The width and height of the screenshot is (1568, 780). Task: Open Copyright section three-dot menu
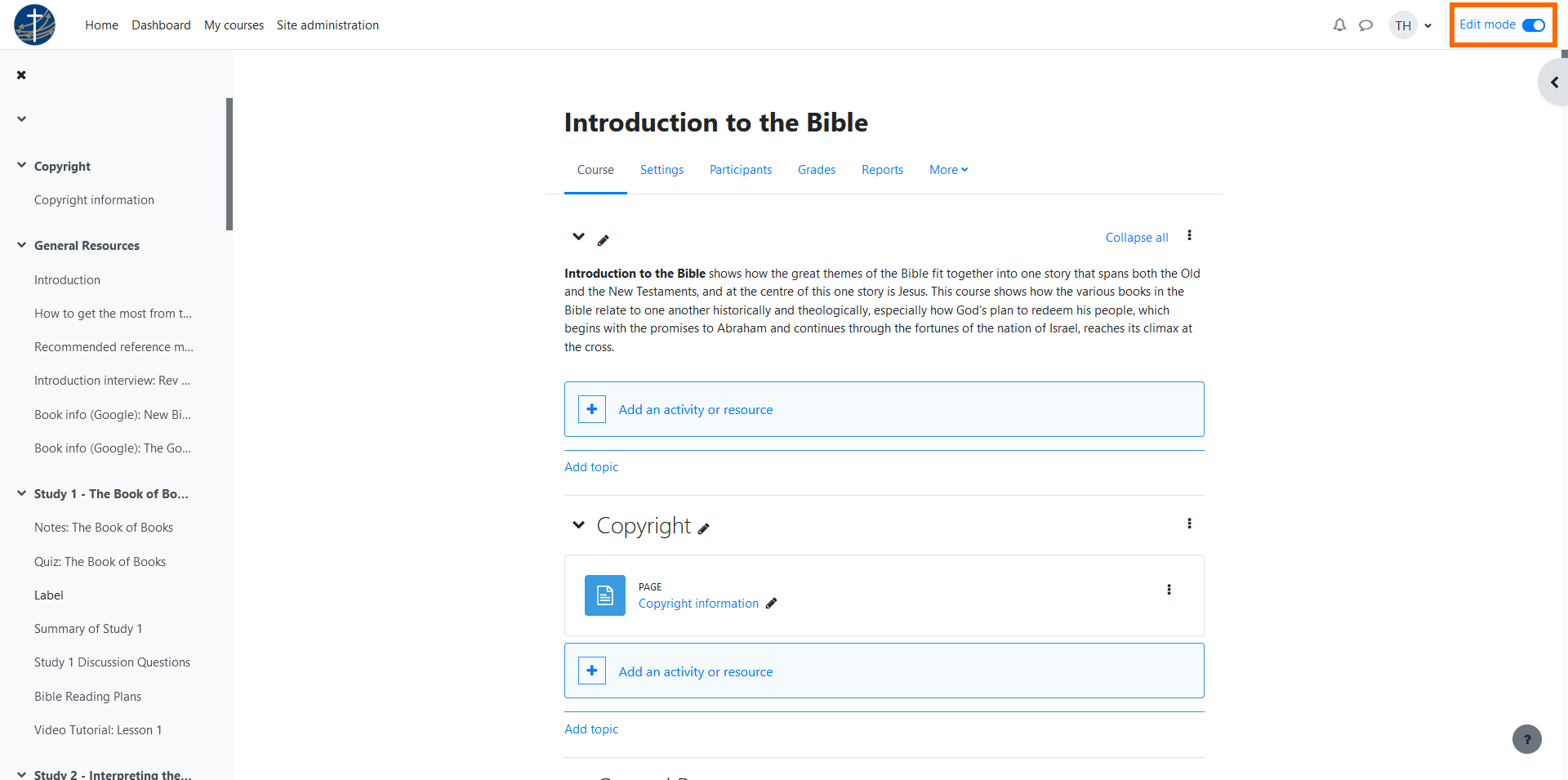[x=1189, y=524]
